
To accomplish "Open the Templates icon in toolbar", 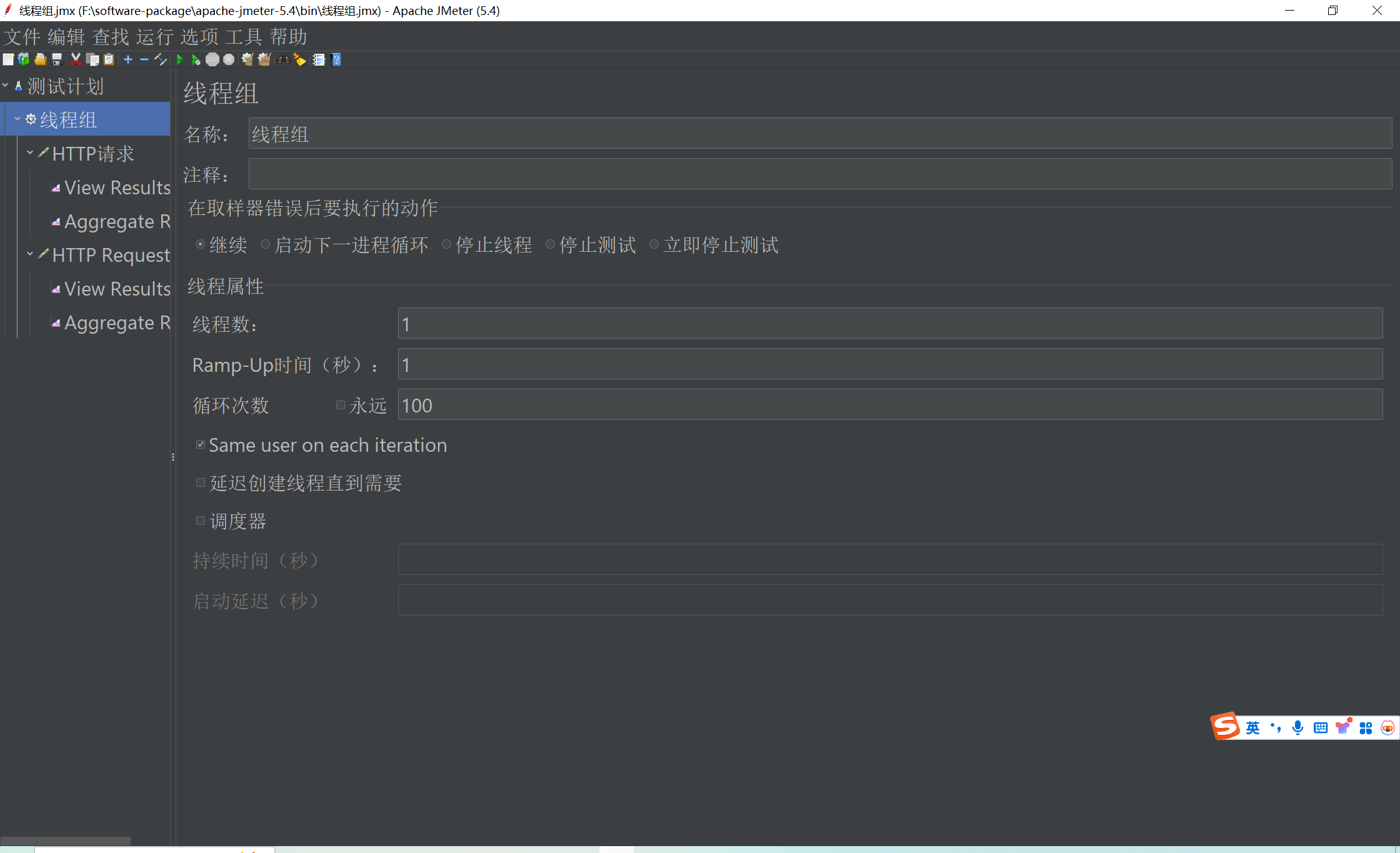I will point(24,59).
